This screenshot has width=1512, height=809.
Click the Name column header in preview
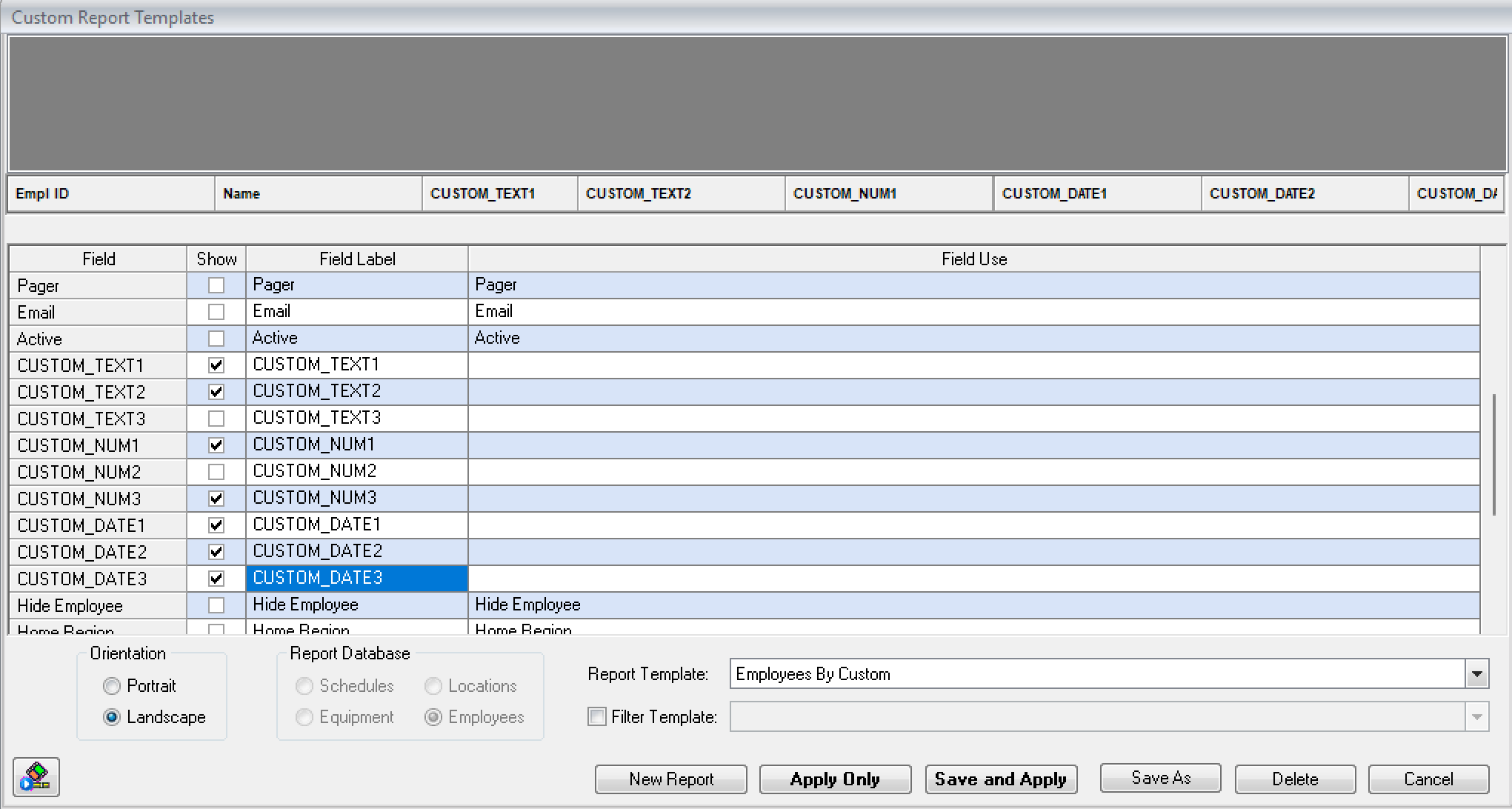click(319, 193)
